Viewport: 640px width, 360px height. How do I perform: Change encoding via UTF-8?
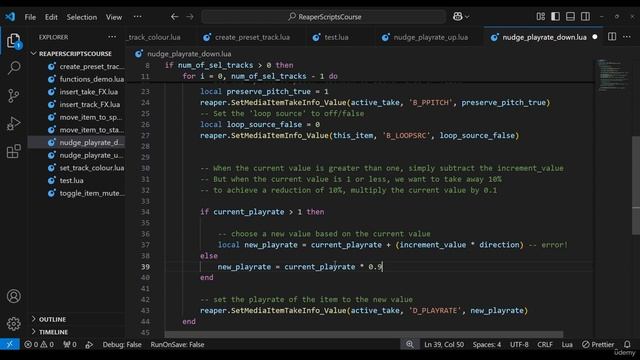(x=519, y=344)
